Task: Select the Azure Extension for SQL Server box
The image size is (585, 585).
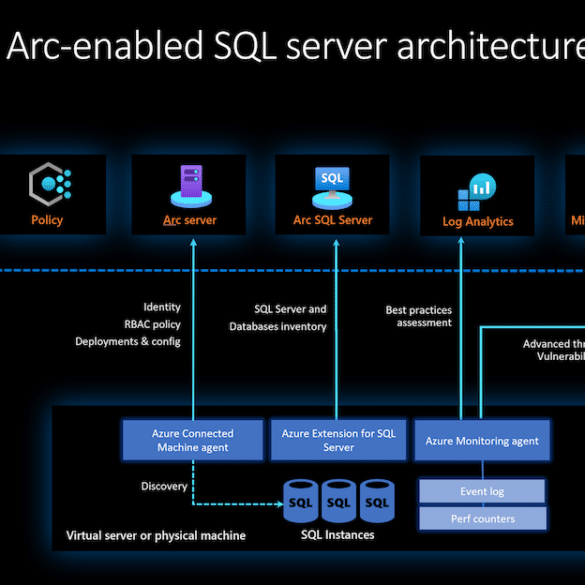Action: (338, 440)
